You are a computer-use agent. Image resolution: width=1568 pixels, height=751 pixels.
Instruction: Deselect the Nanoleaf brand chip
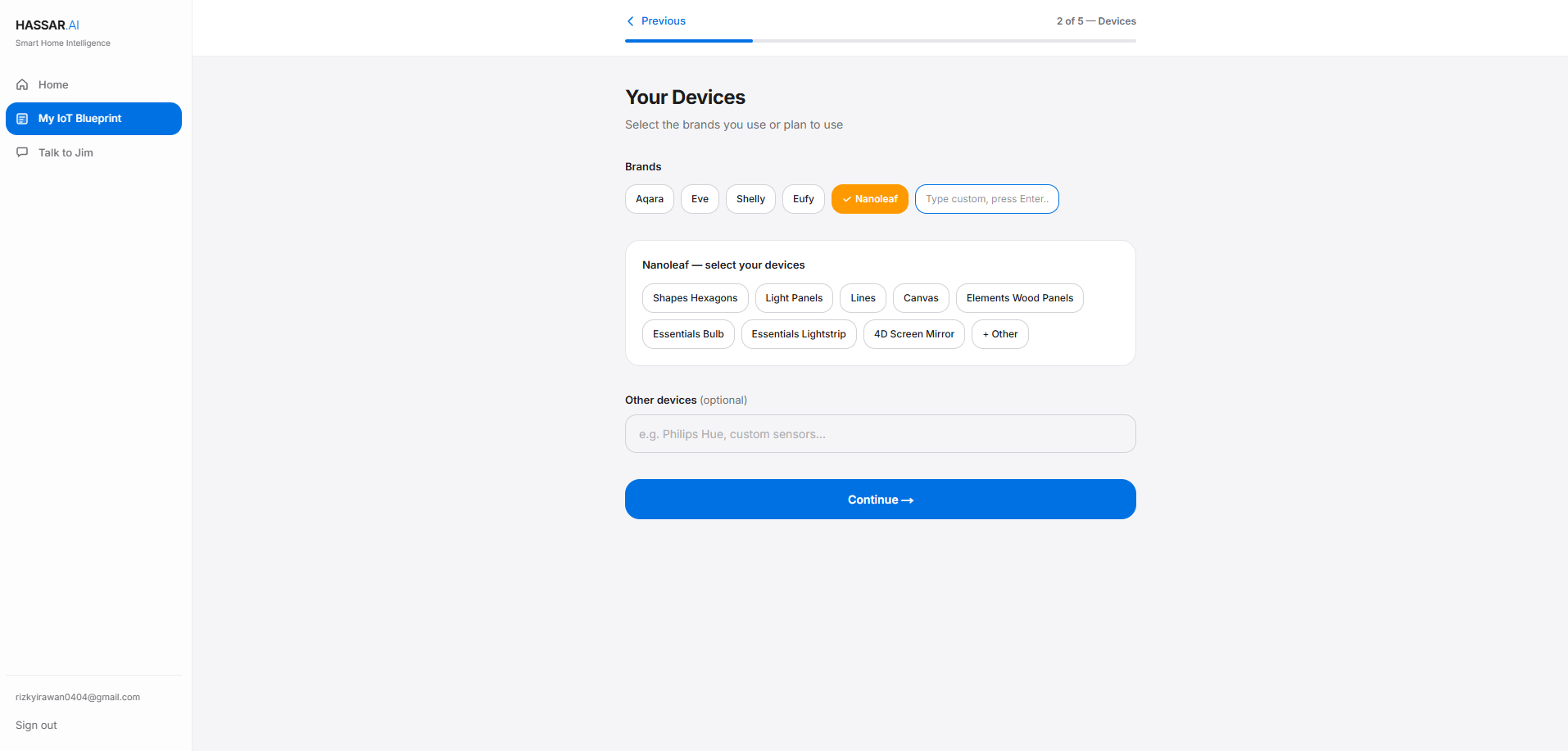[870, 199]
